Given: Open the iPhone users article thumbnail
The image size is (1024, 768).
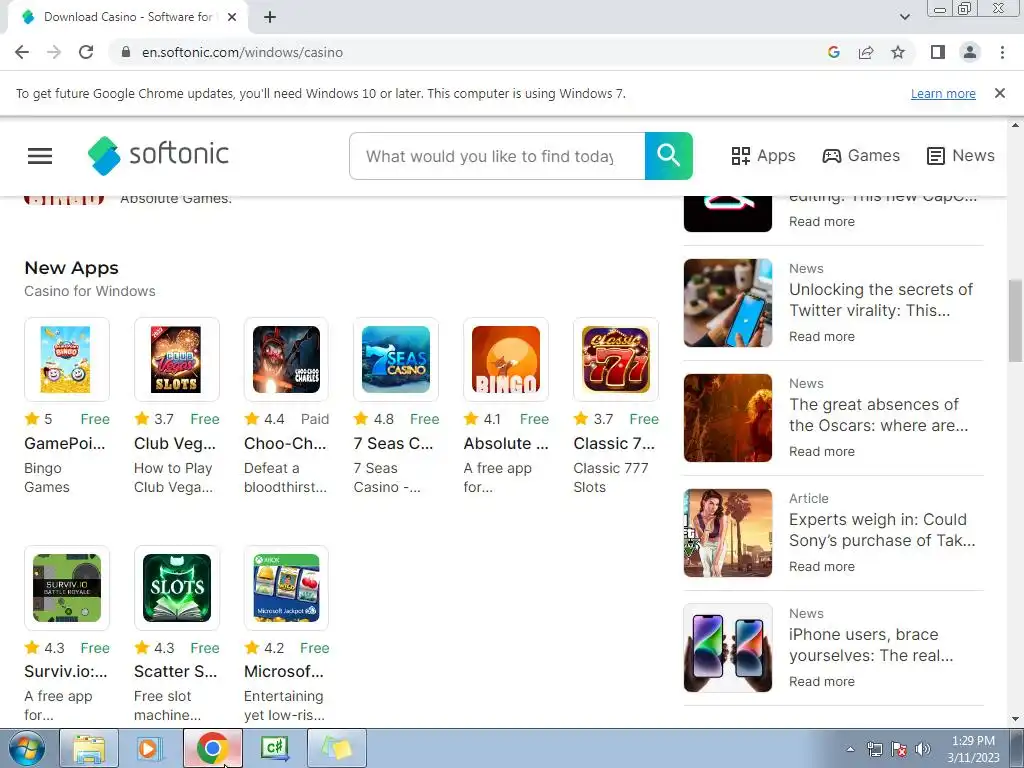Looking at the screenshot, I should pyautogui.click(x=728, y=648).
